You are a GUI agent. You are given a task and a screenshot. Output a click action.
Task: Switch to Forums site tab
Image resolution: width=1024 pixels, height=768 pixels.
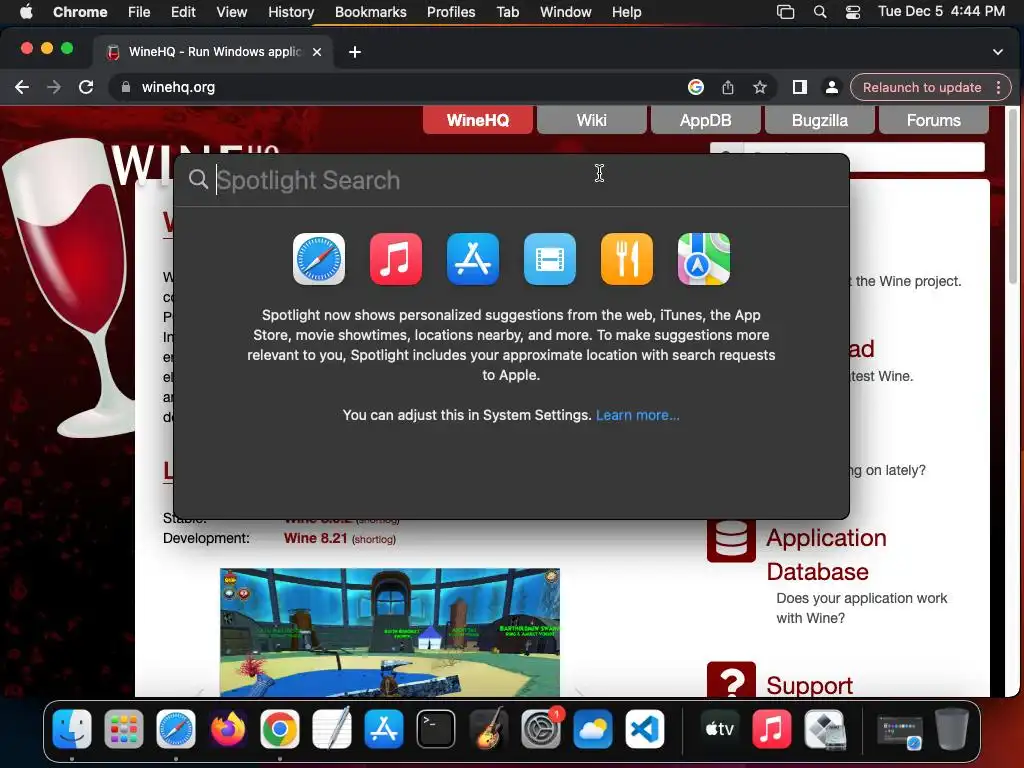(933, 120)
